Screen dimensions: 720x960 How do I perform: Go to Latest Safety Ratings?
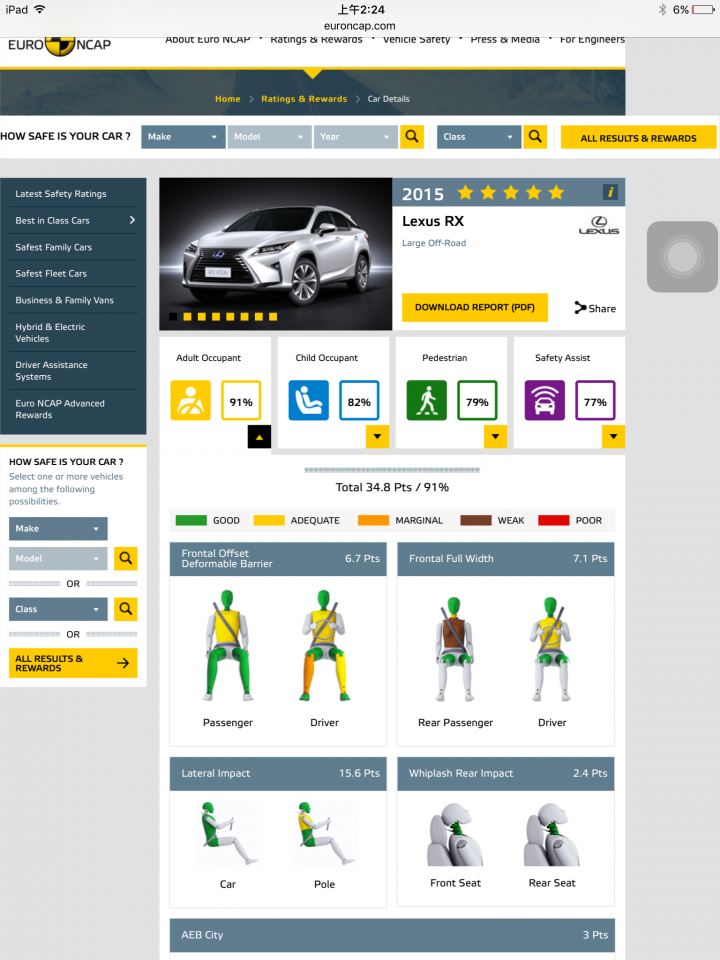61,193
